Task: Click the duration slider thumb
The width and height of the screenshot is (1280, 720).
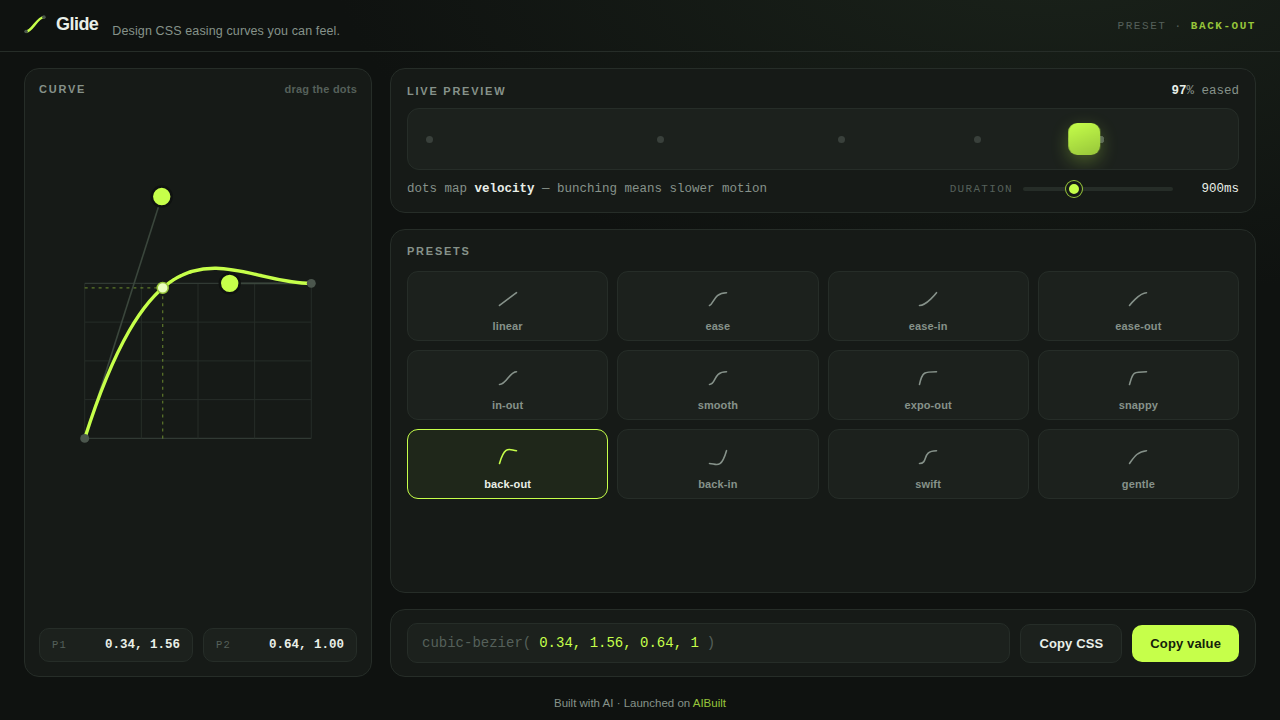Action: (1074, 189)
